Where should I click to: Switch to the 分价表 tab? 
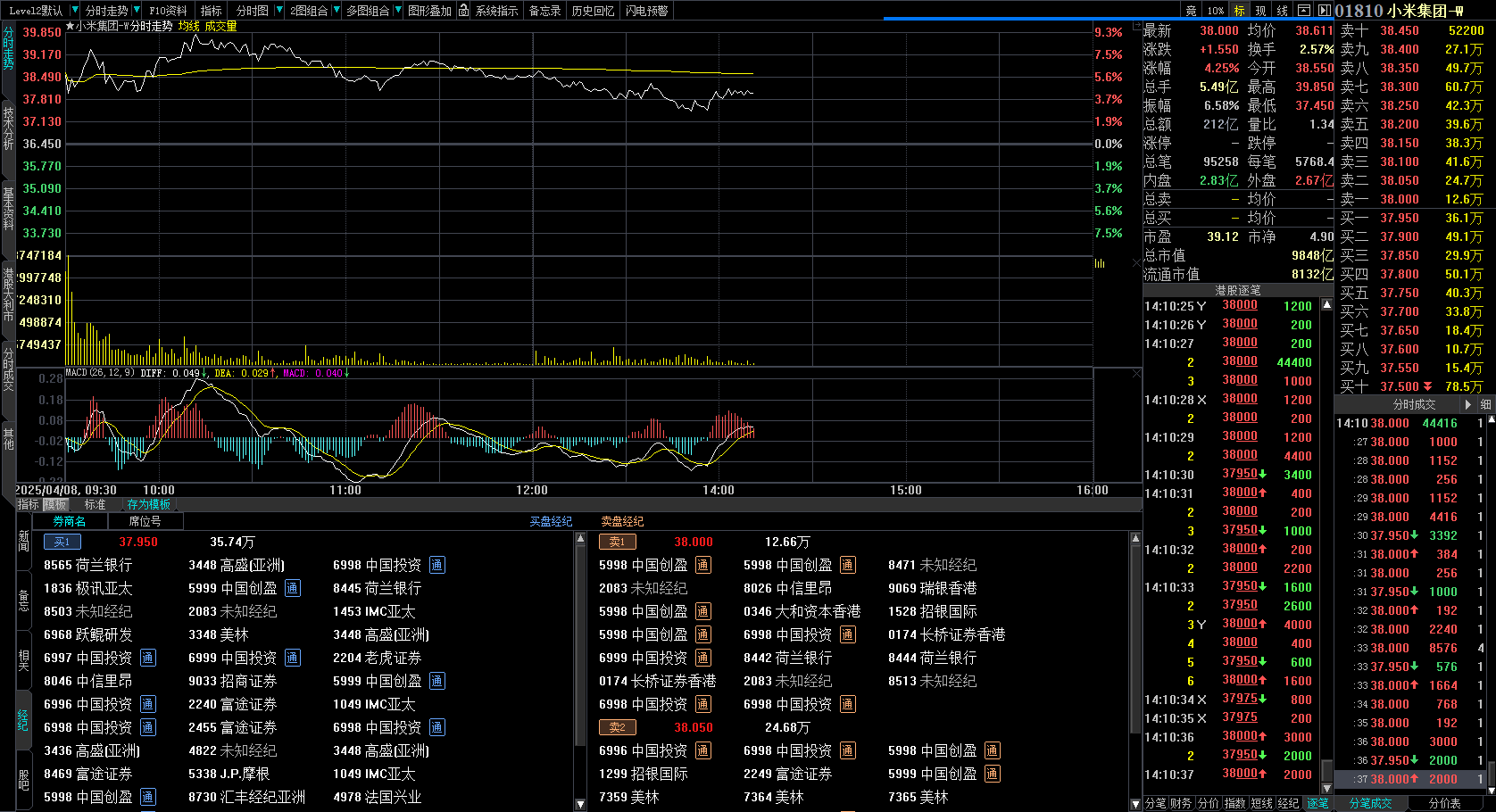coord(1444,803)
